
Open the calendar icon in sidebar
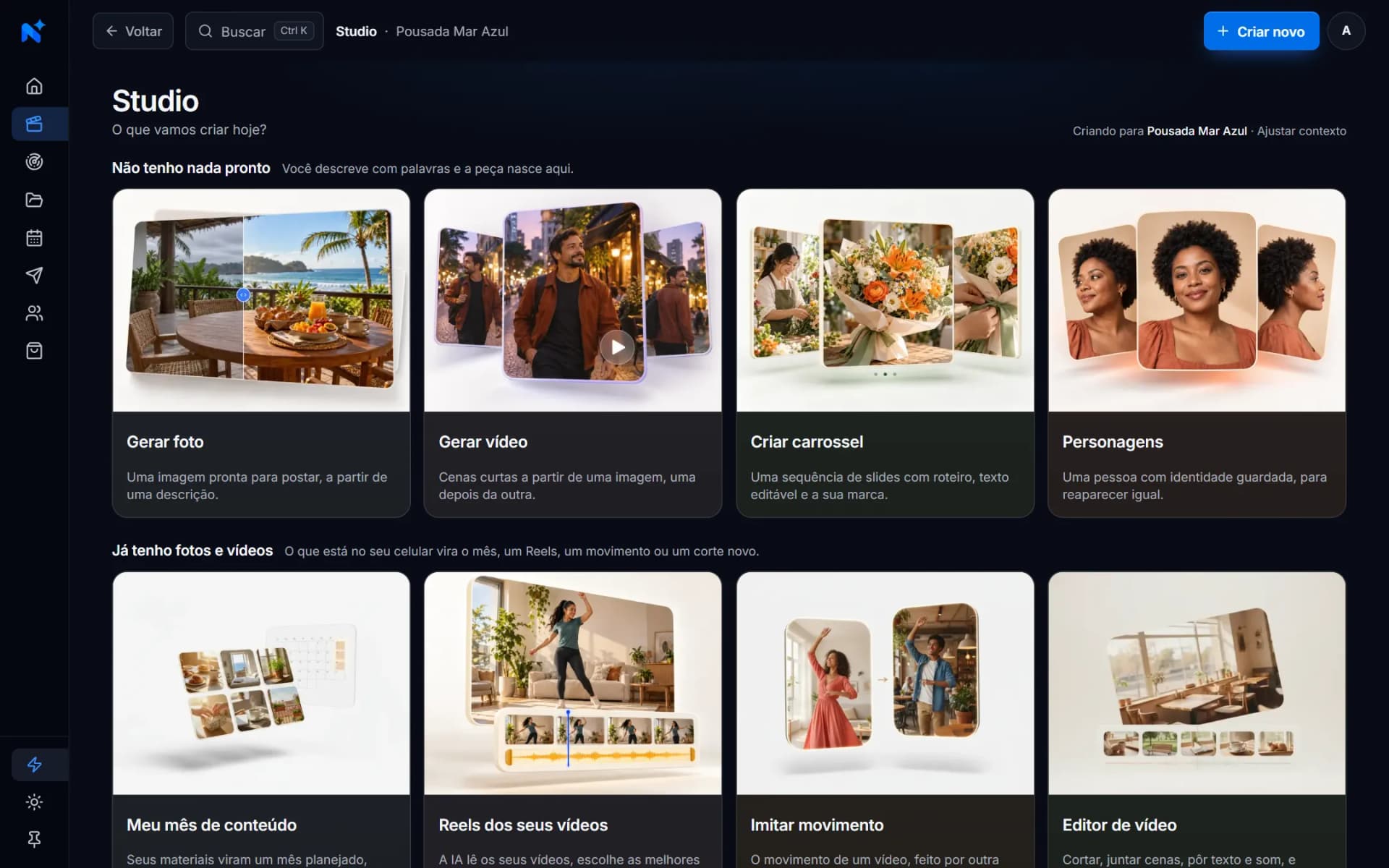pyautogui.click(x=34, y=238)
